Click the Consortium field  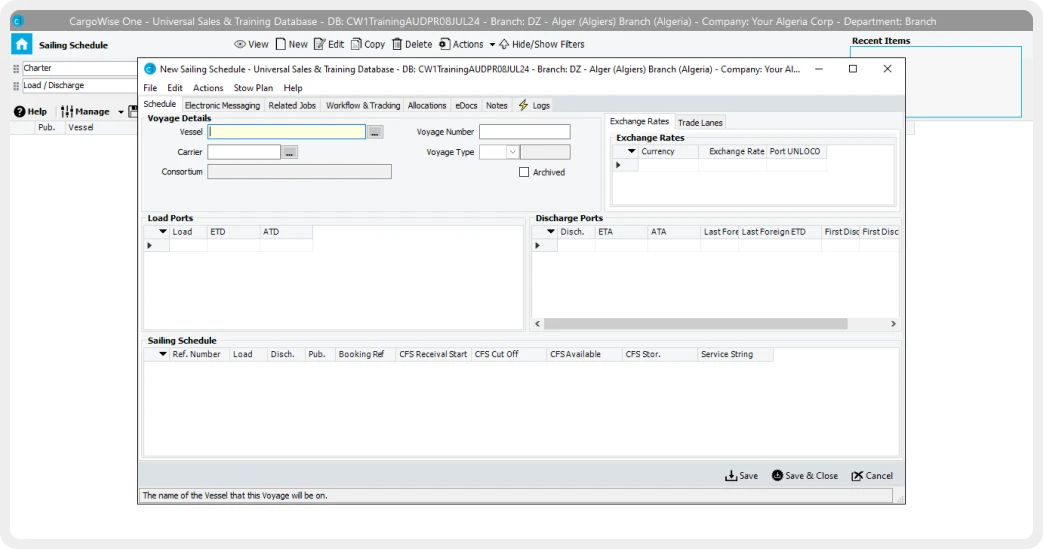[x=299, y=172]
